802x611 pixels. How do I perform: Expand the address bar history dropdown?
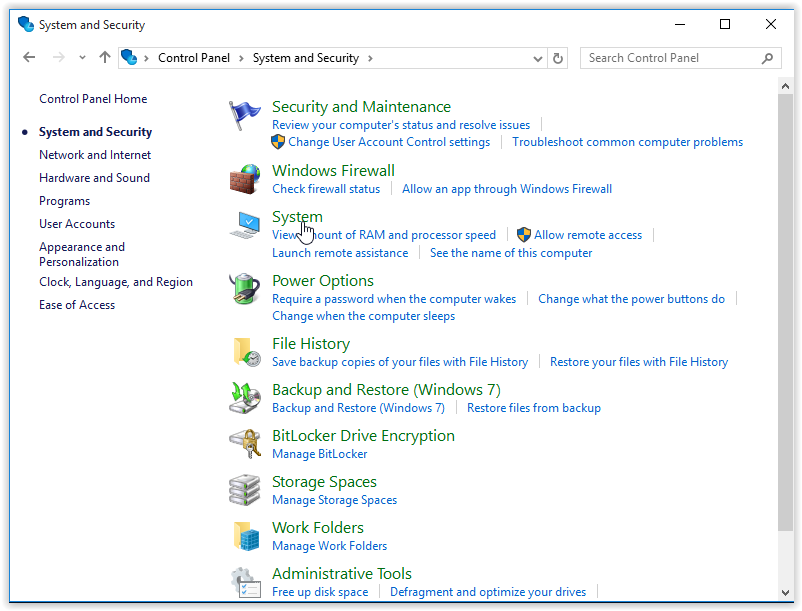(538, 59)
